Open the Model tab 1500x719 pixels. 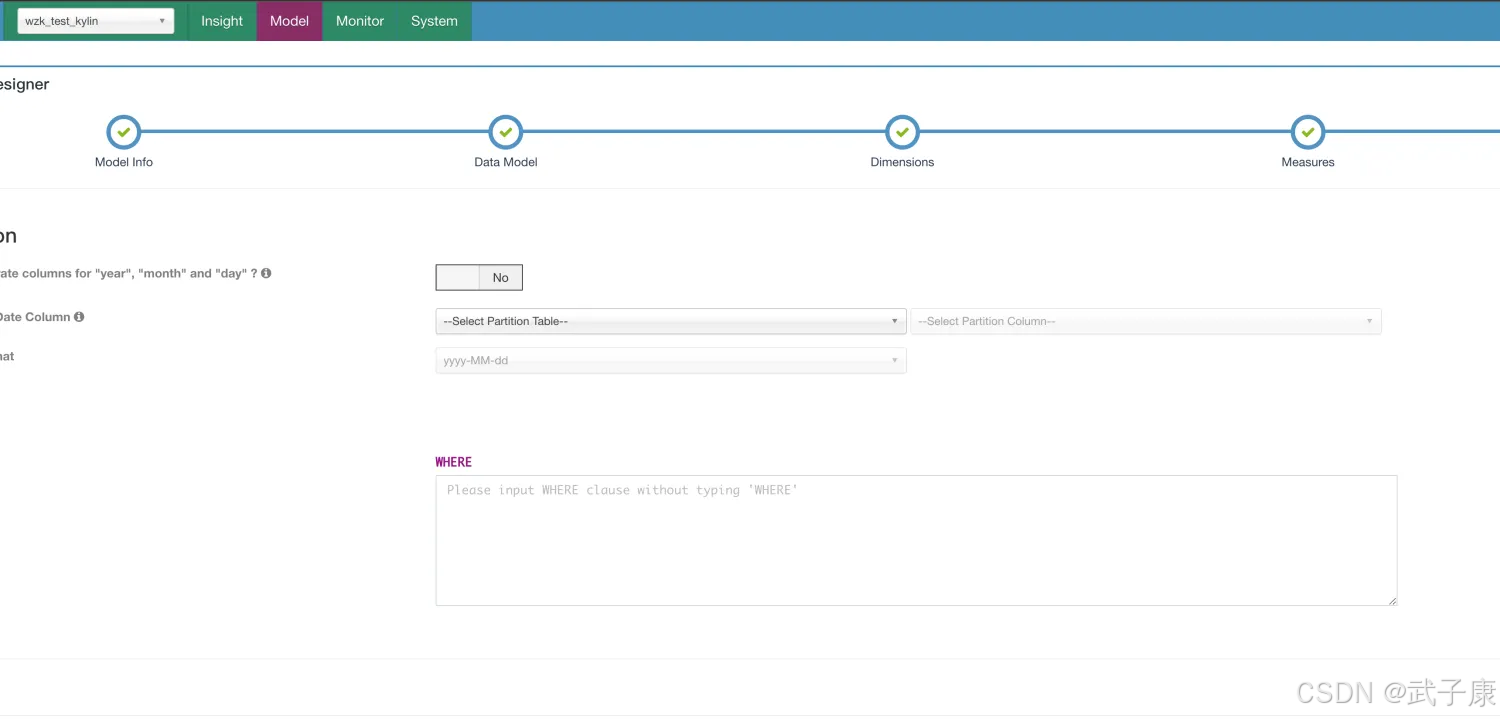coord(289,21)
